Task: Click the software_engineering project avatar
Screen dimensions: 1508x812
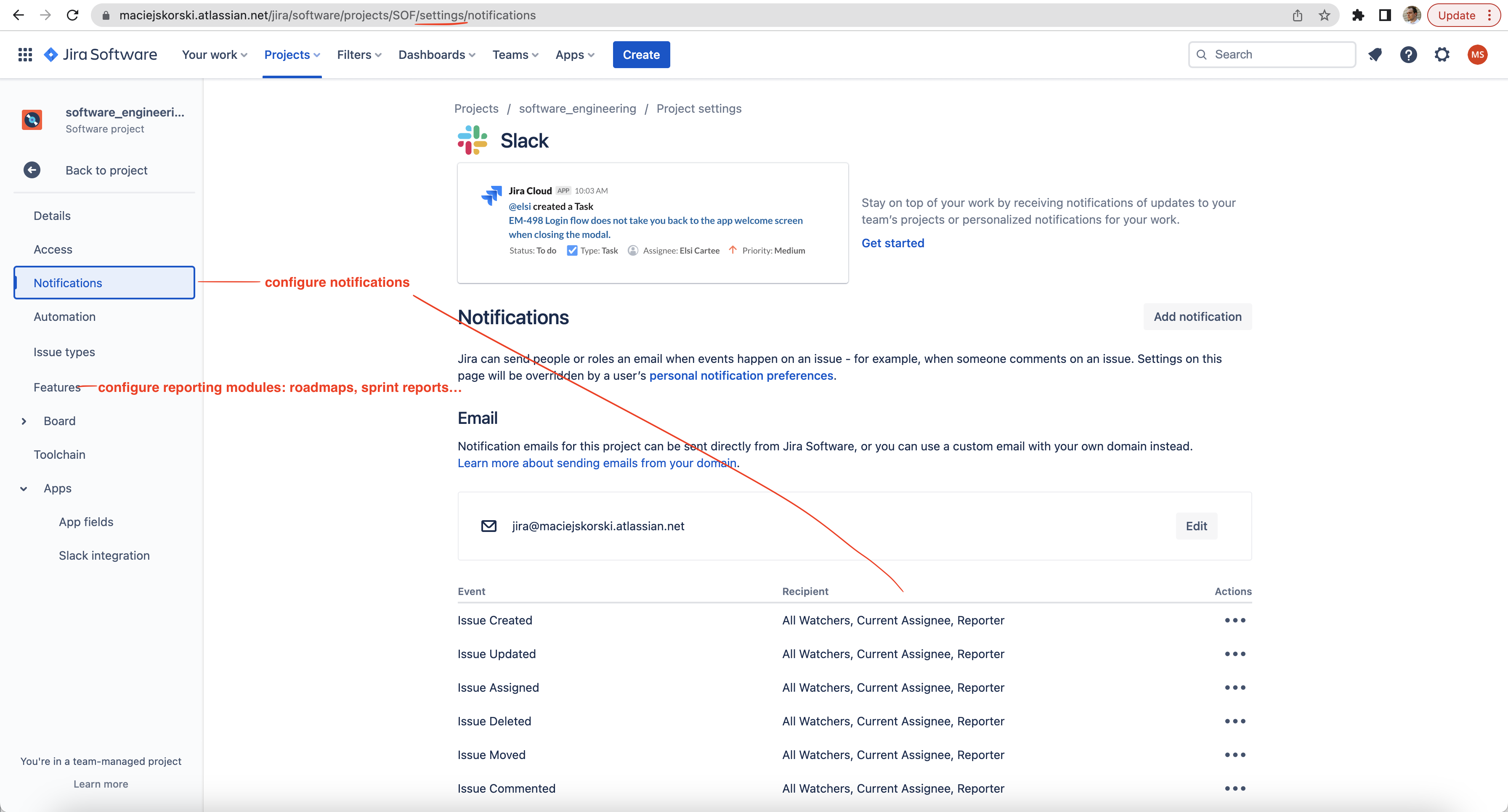Action: pos(32,119)
